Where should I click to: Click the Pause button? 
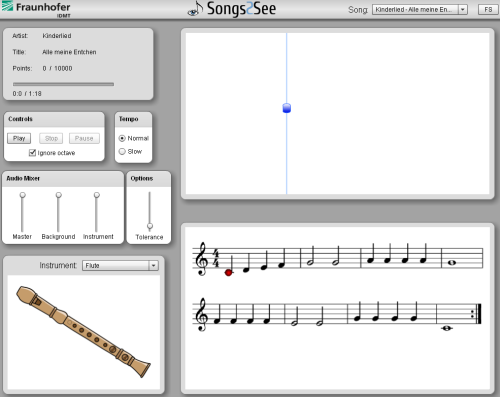[84, 138]
